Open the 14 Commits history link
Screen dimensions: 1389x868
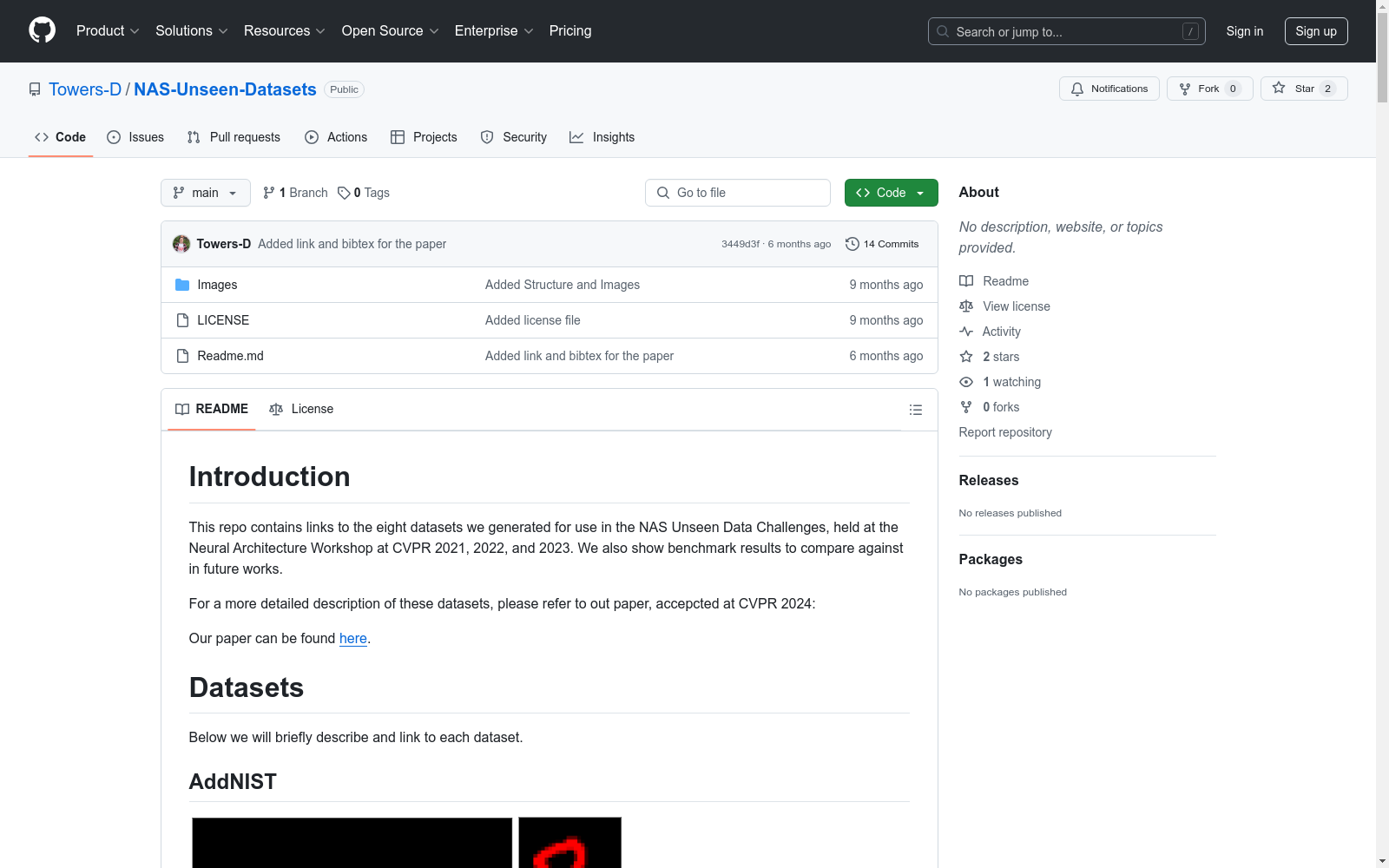pyautogui.click(x=882, y=244)
